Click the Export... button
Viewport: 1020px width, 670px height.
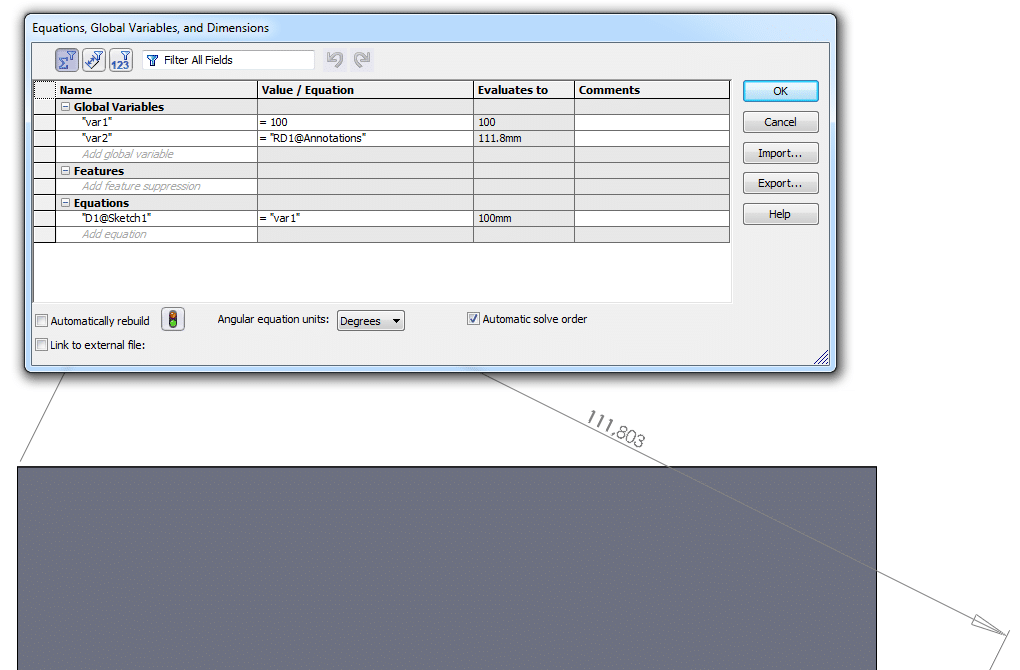[780, 183]
